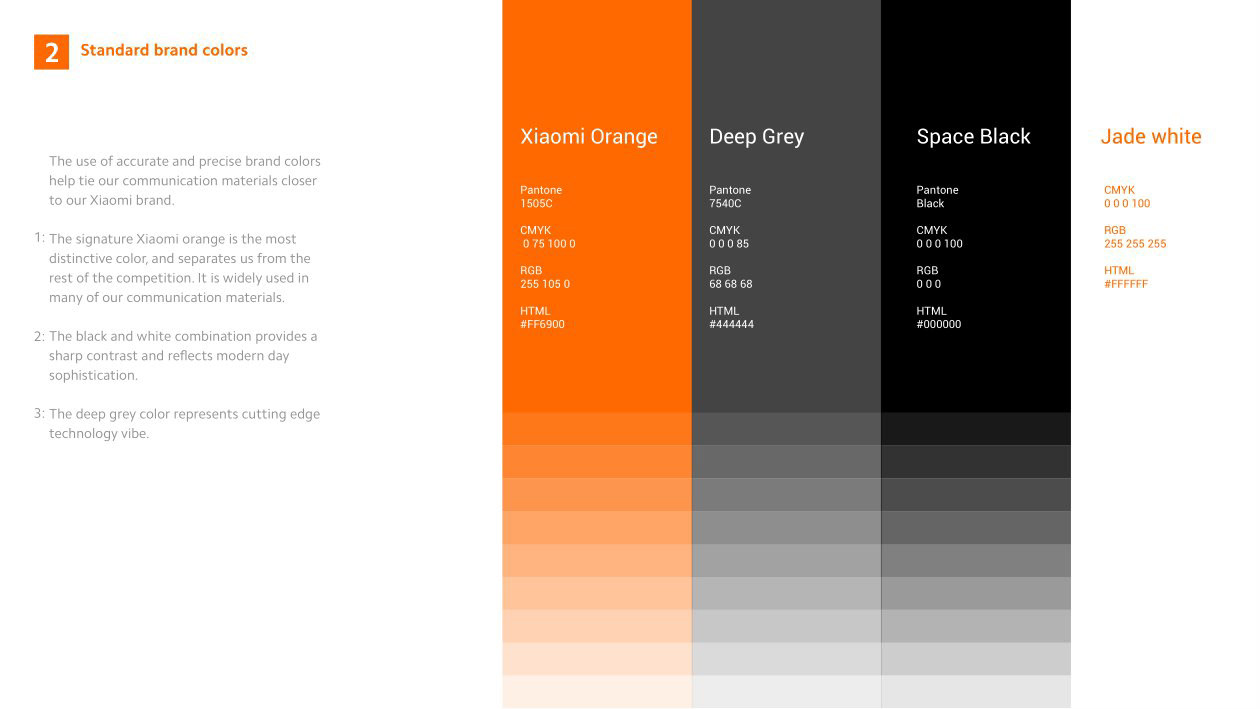Pick the first tint swatch directly below solid Deep Grey
This screenshot has height=709, width=1260.
(786, 429)
